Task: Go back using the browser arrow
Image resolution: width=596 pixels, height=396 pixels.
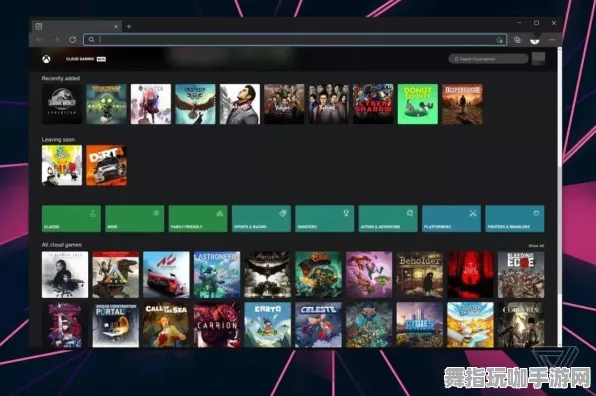Action: (40, 40)
